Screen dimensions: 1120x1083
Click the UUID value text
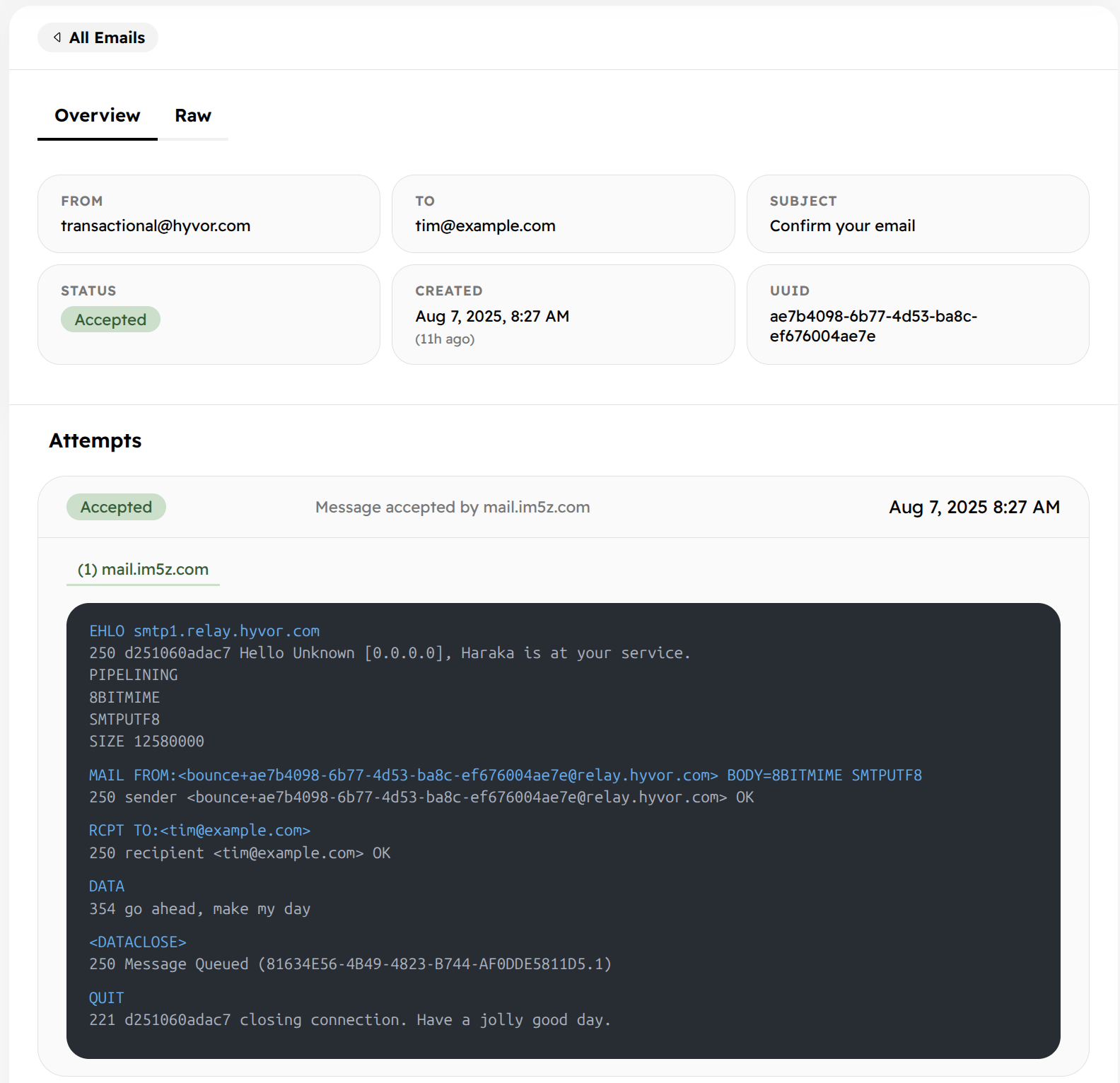tap(873, 326)
